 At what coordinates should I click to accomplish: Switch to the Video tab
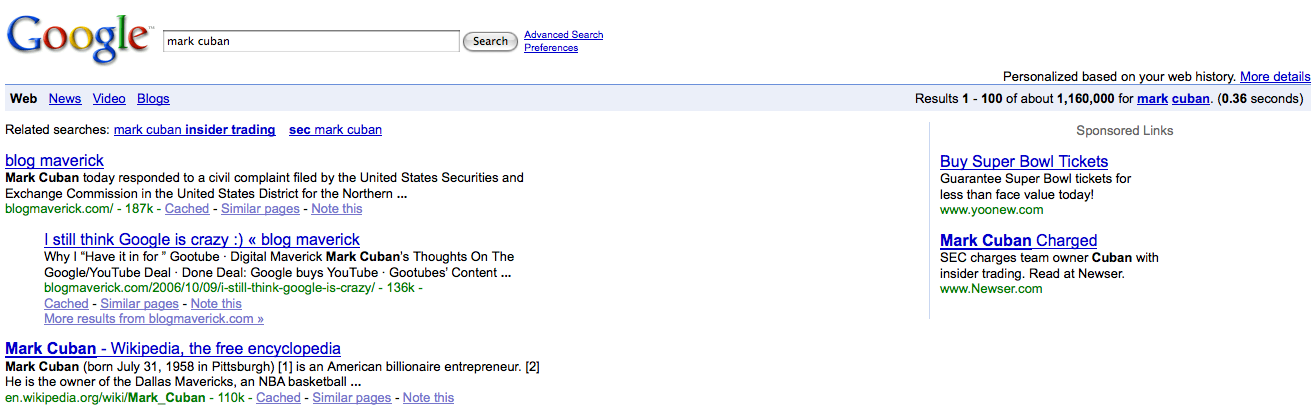coord(109,99)
